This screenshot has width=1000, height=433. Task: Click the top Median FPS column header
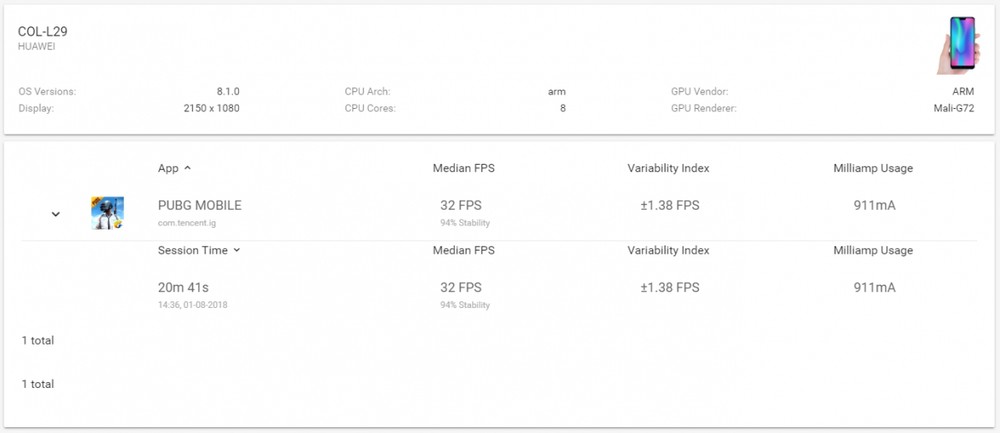point(464,168)
